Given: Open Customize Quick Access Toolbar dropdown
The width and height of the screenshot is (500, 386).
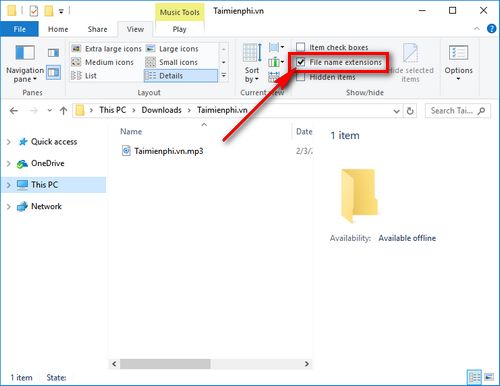Looking at the screenshot, I should pyautogui.click(x=61, y=11).
